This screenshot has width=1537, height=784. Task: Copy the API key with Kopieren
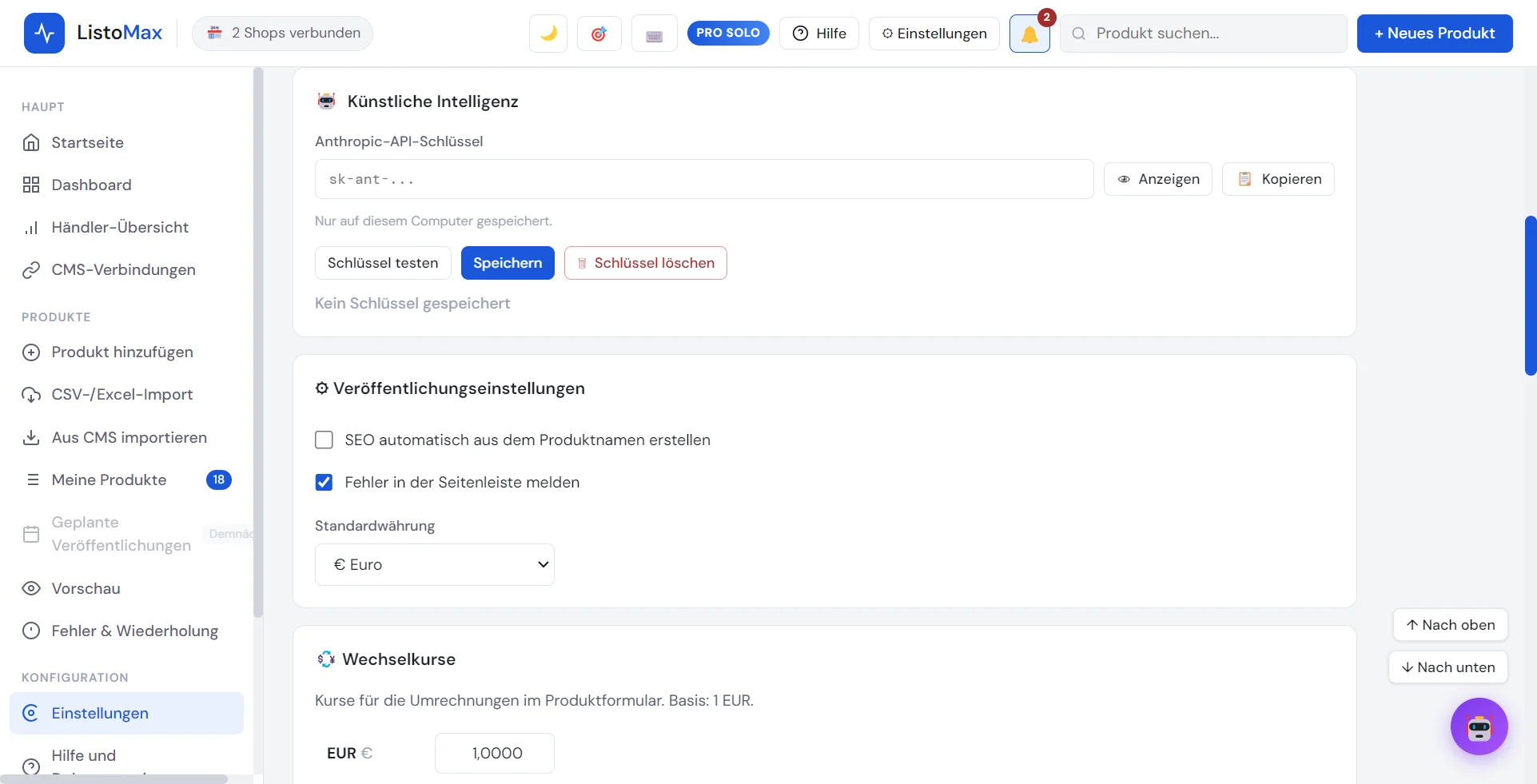[x=1278, y=179]
